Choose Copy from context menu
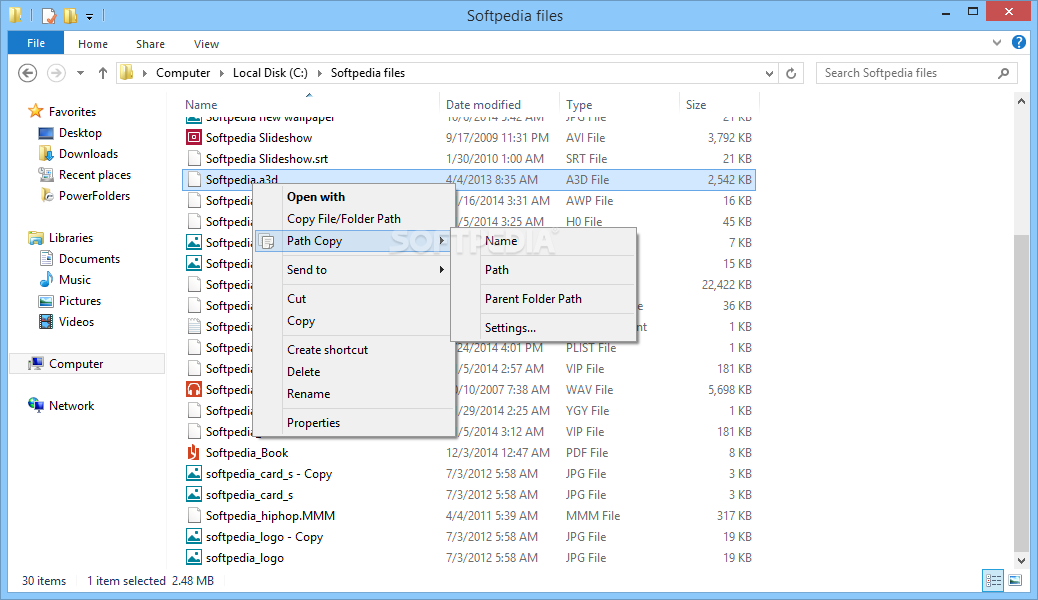Image resolution: width=1038 pixels, height=600 pixels. [x=301, y=321]
